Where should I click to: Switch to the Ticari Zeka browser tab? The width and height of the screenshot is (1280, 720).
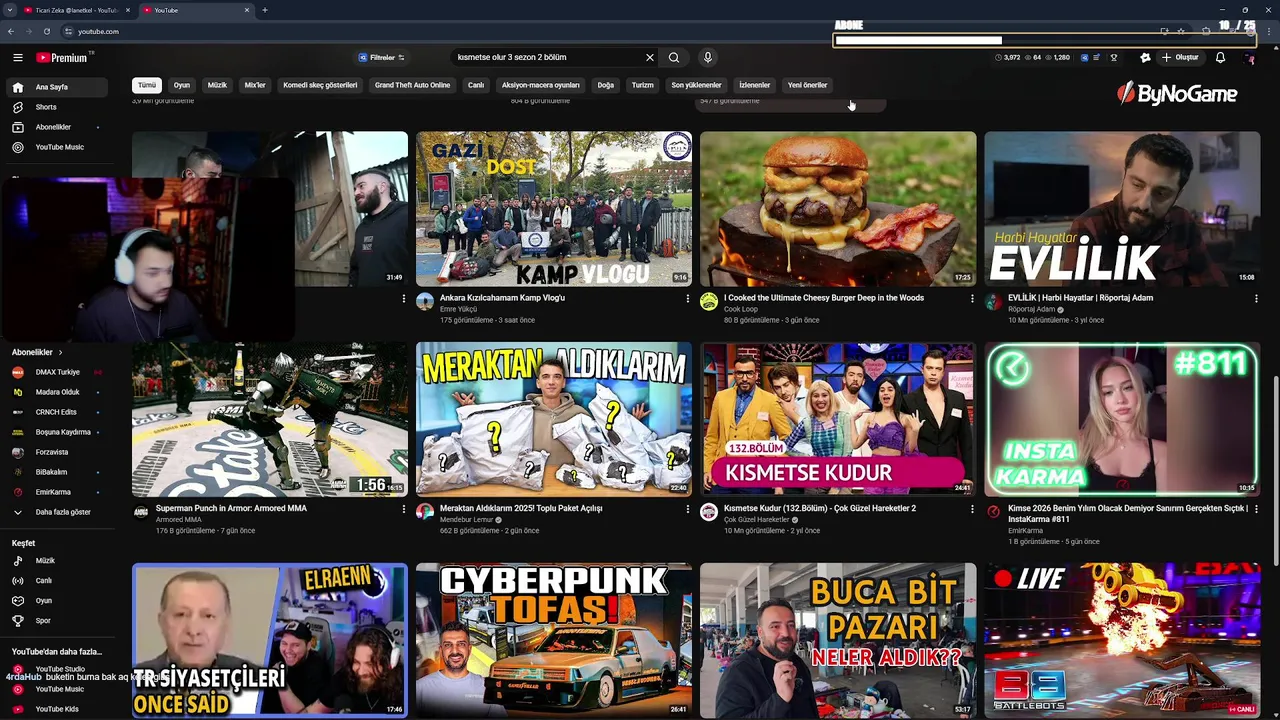(74, 10)
